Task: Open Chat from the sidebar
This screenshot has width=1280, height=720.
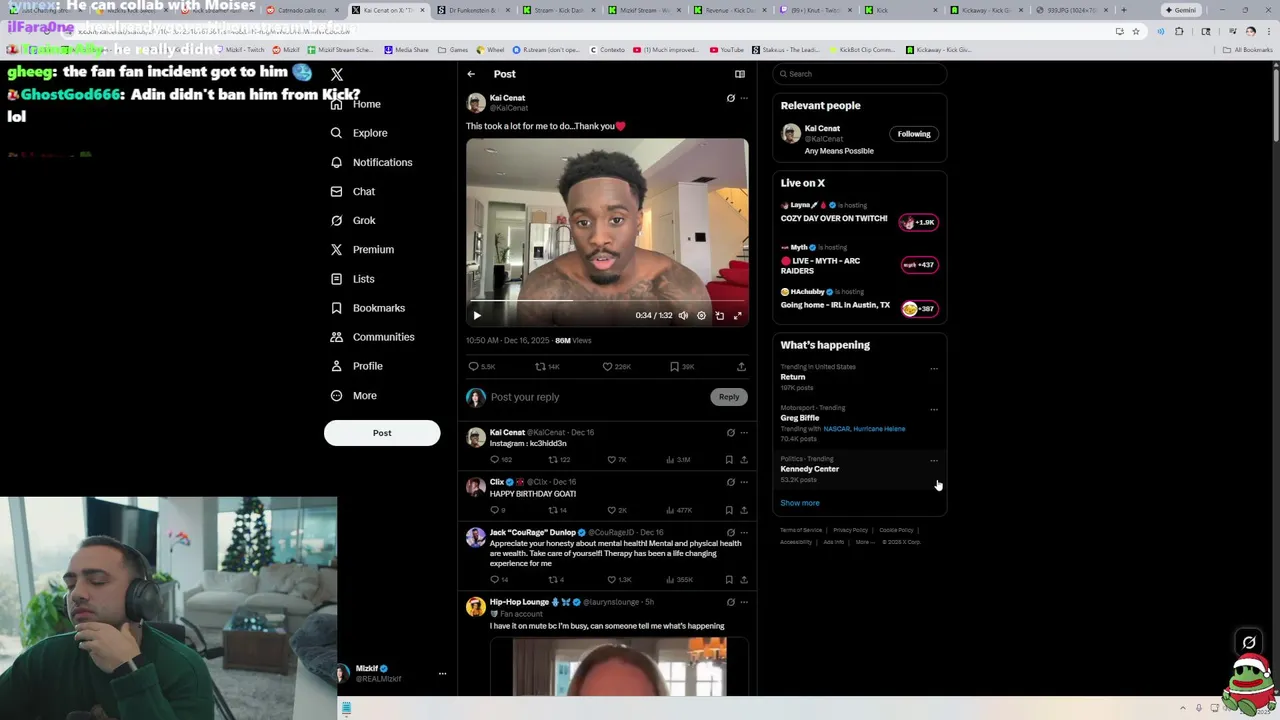Action: pyautogui.click(x=353, y=191)
